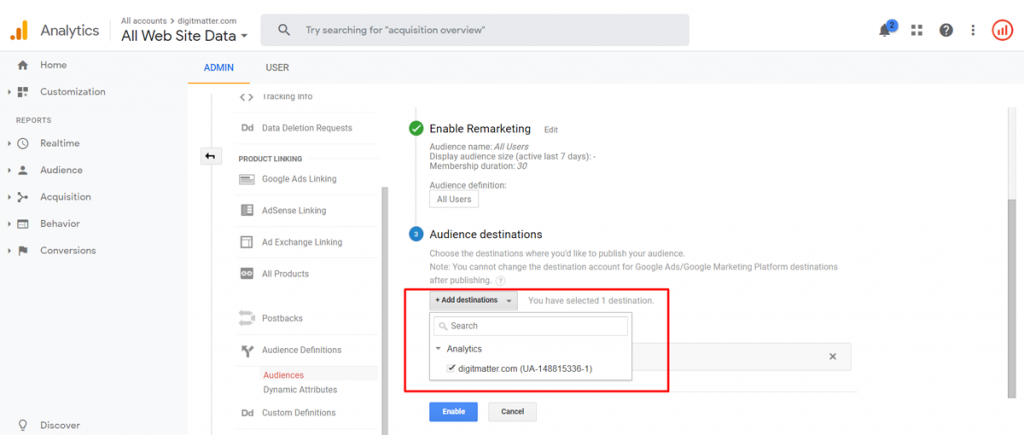Open the Google apps grid
Screen dimensions: 1024x435
(x=917, y=30)
